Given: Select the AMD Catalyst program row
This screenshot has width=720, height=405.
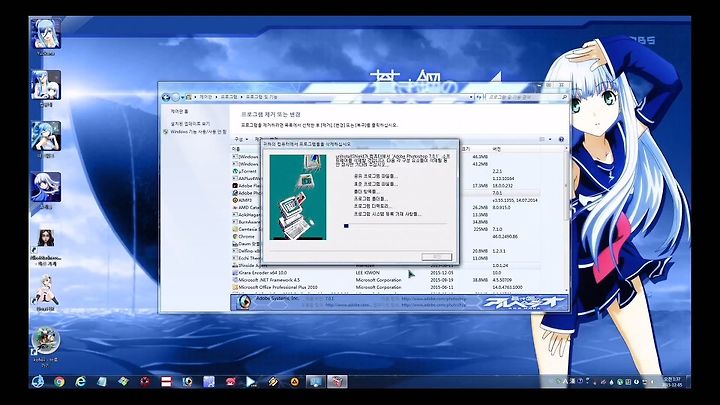Looking at the screenshot, I should tap(246, 208).
